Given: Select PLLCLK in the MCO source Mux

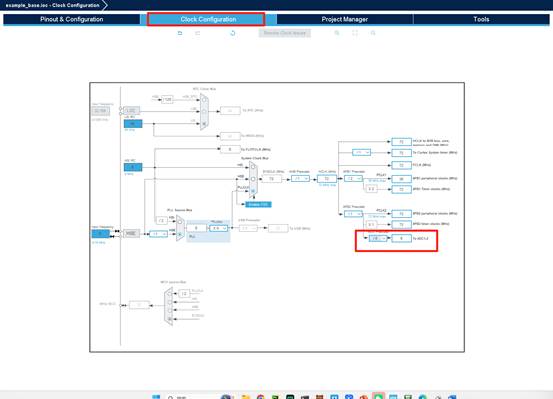Looking at the screenshot, I should tap(170, 294).
